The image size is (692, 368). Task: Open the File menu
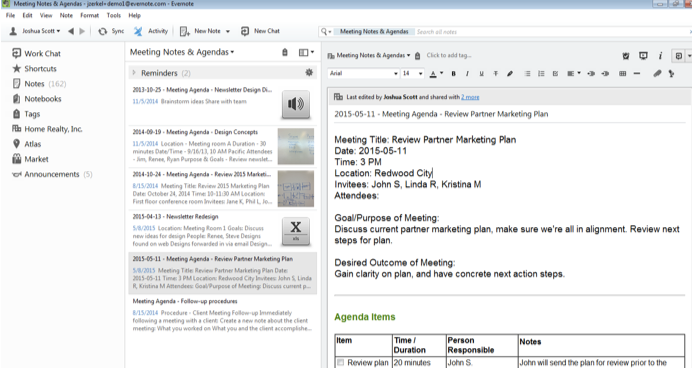click(x=10, y=15)
